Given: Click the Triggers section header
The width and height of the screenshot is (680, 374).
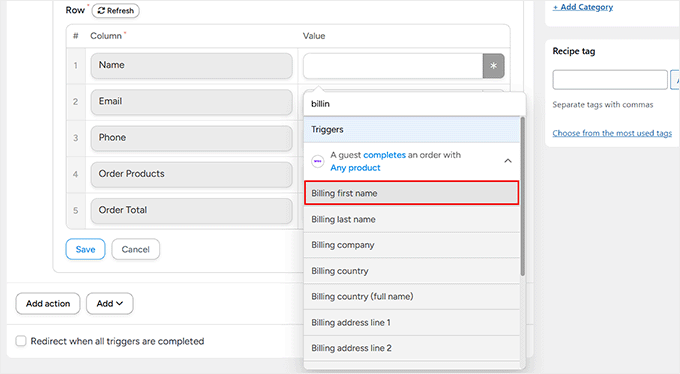Looking at the screenshot, I should click(x=412, y=129).
